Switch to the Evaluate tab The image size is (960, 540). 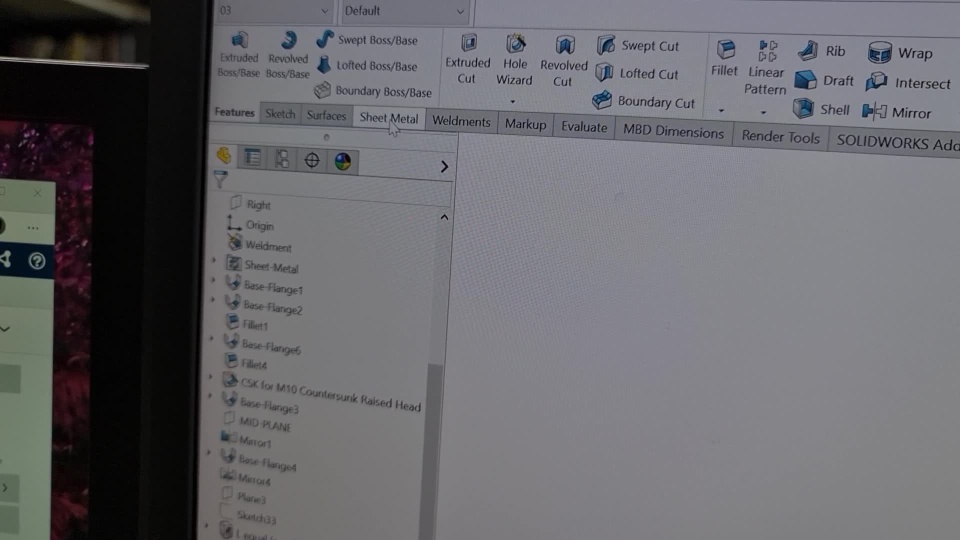point(584,127)
